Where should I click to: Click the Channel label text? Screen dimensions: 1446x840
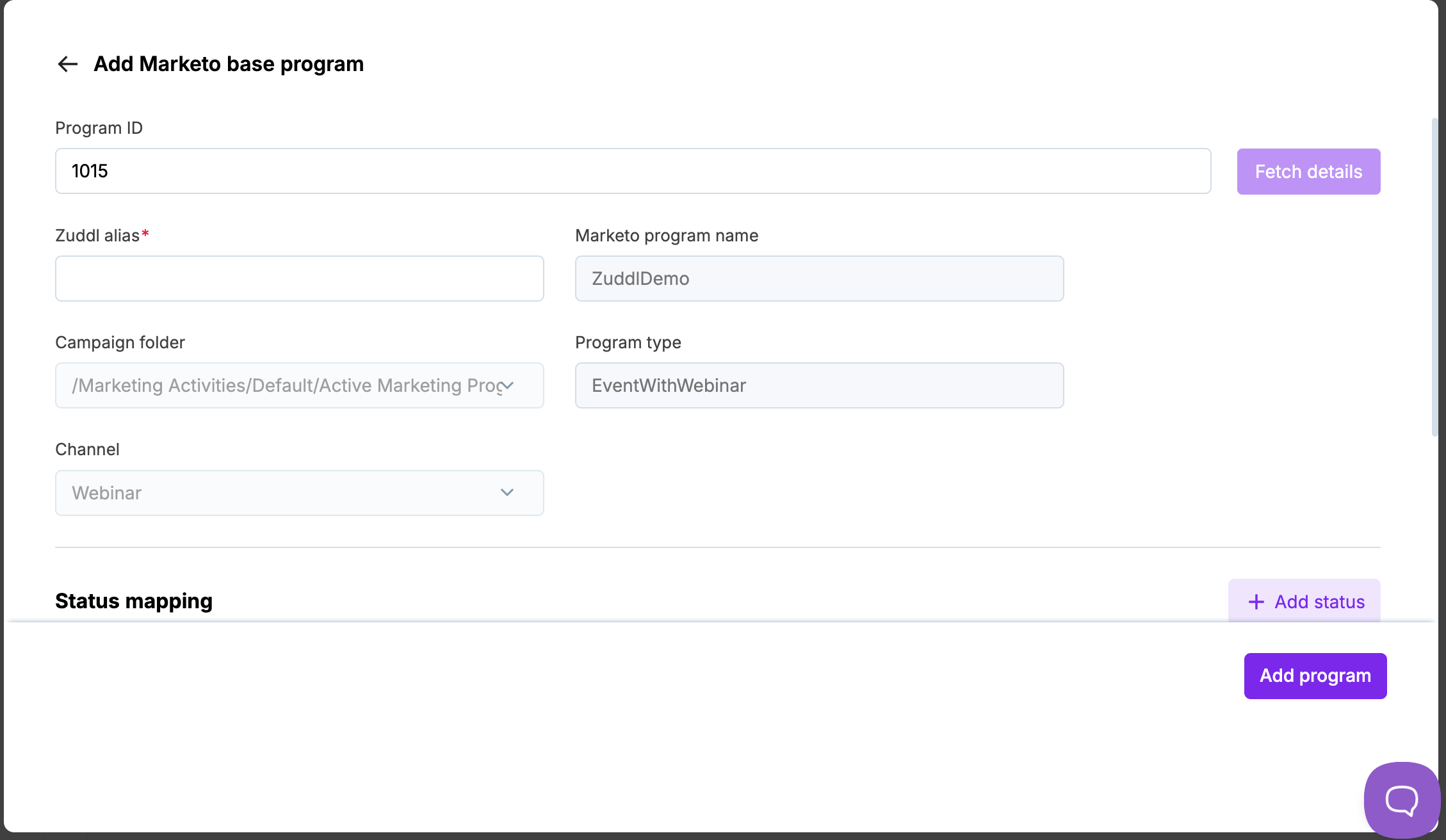click(x=87, y=449)
